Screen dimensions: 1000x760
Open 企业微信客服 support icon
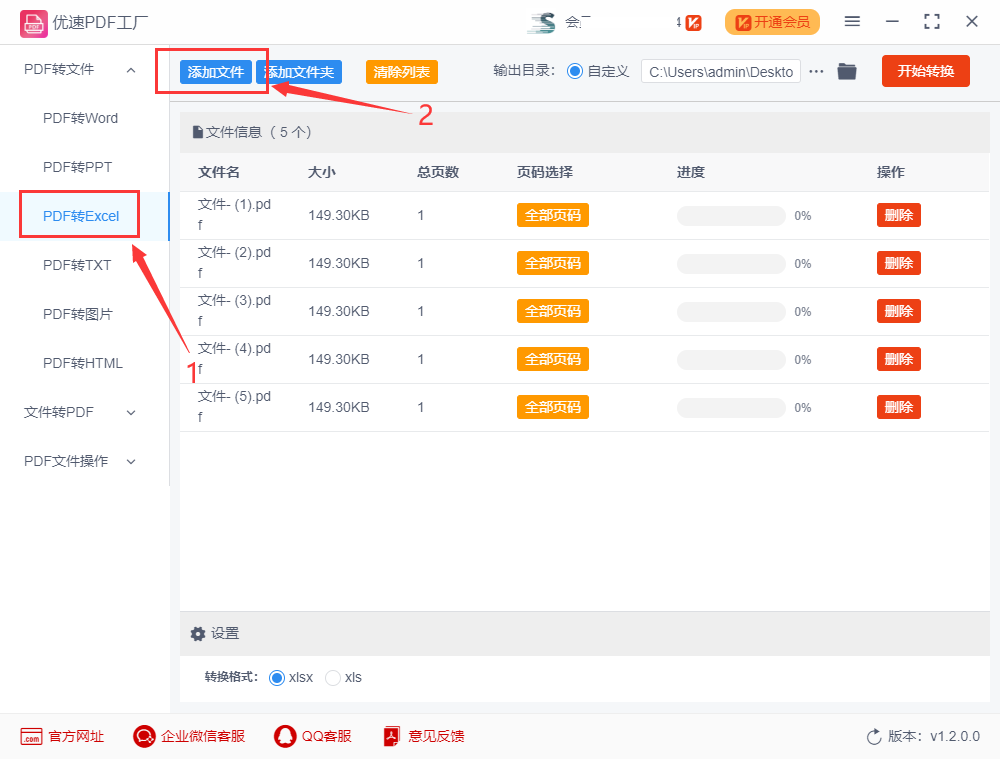pos(144,737)
